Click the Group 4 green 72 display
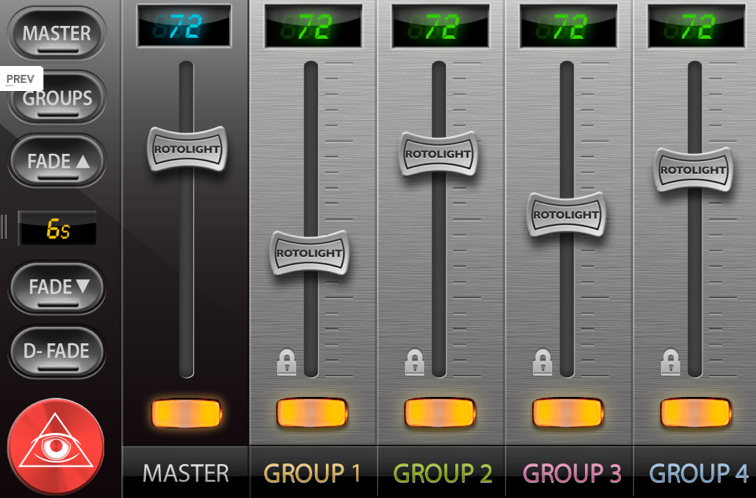Viewport: 756px width, 498px height. tap(697, 26)
